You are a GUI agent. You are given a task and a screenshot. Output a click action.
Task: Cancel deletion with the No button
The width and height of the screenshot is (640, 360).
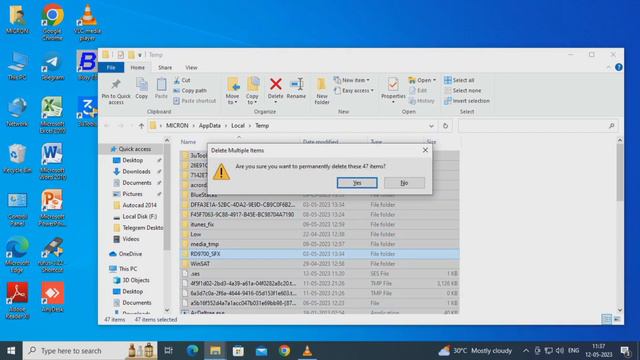[x=404, y=183]
